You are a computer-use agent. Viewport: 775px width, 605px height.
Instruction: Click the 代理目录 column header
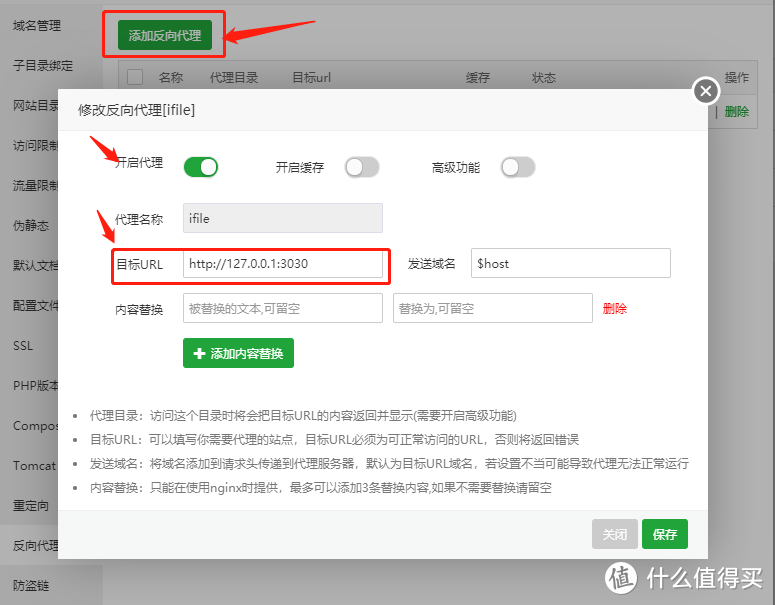(234, 78)
